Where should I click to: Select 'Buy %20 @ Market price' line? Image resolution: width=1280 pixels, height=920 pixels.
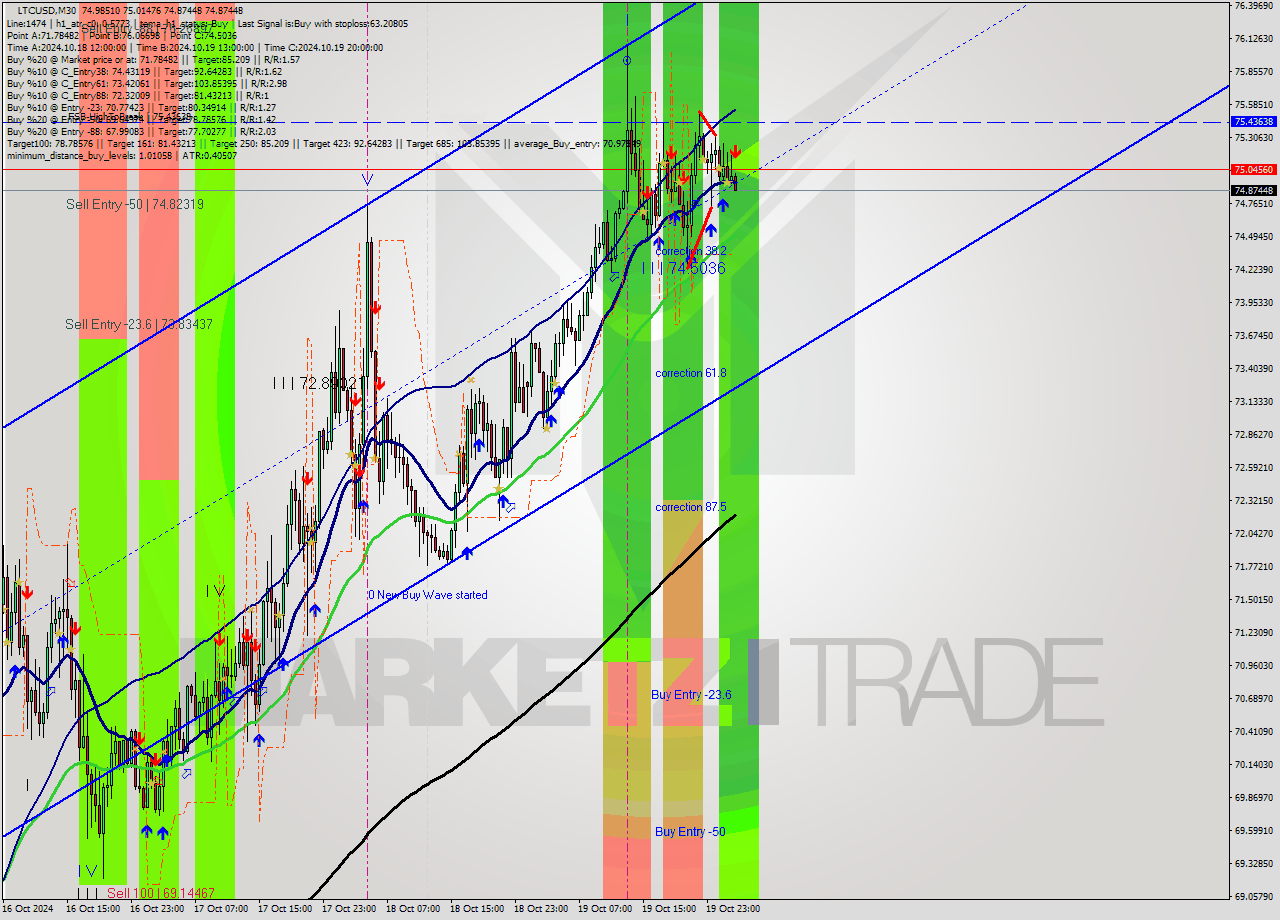[x=152, y=59]
